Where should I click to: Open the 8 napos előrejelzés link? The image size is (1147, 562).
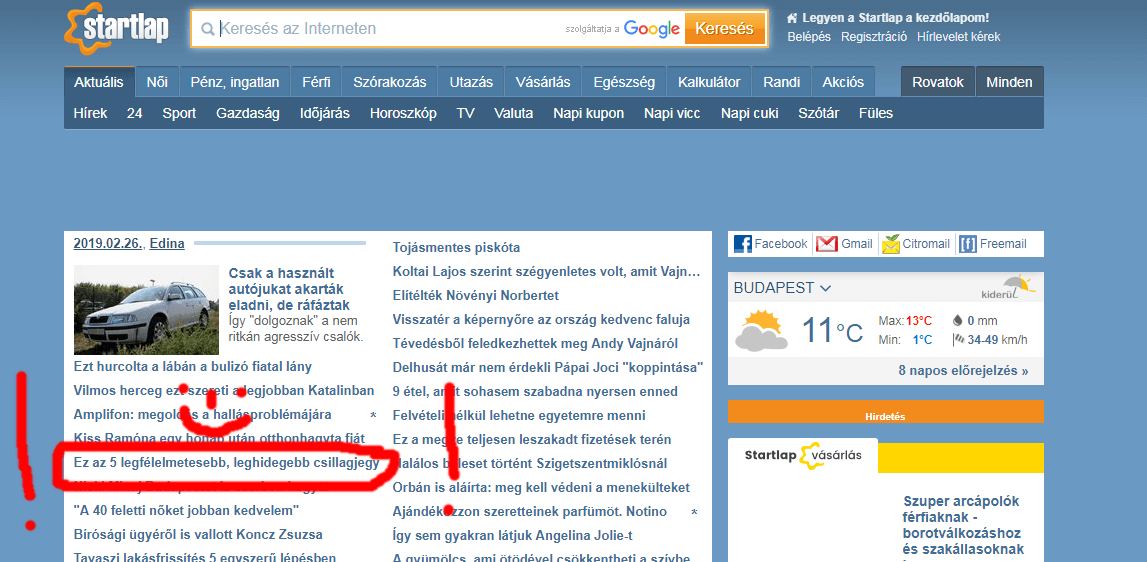coord(963,371)
